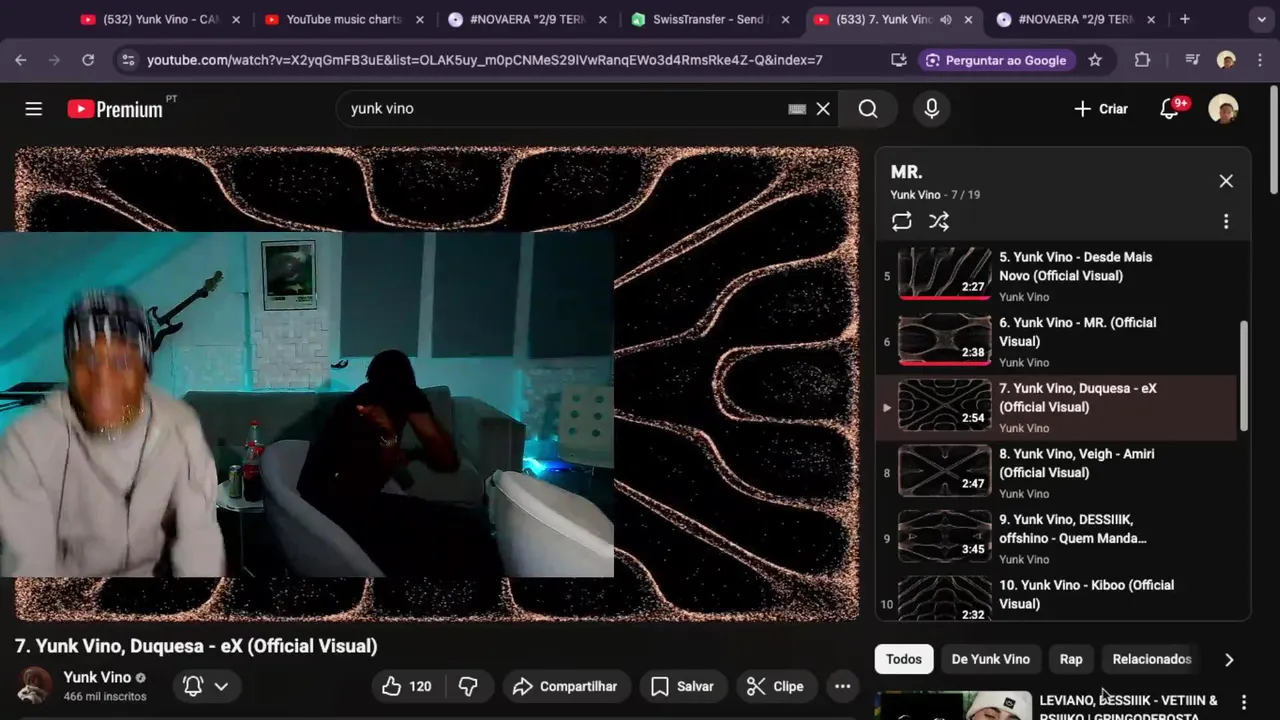Open the notifications bell
This screenshot has width=1280, height=720.
pyautogui.click(x=1169, y=109)
